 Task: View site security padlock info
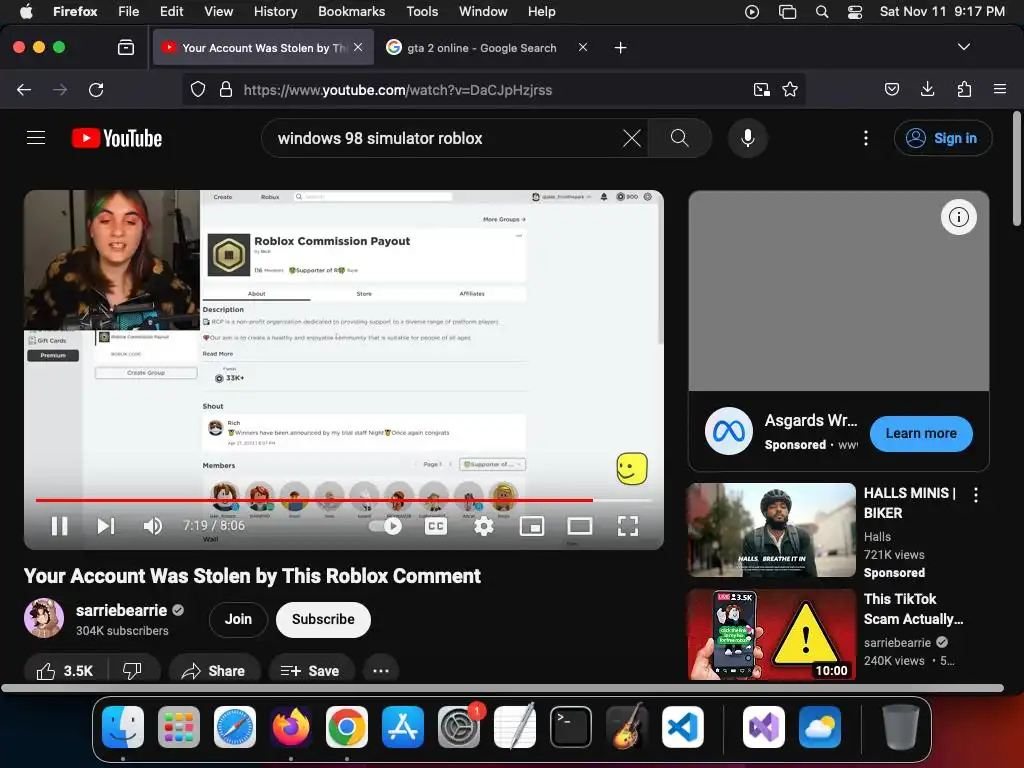point(226,89)
